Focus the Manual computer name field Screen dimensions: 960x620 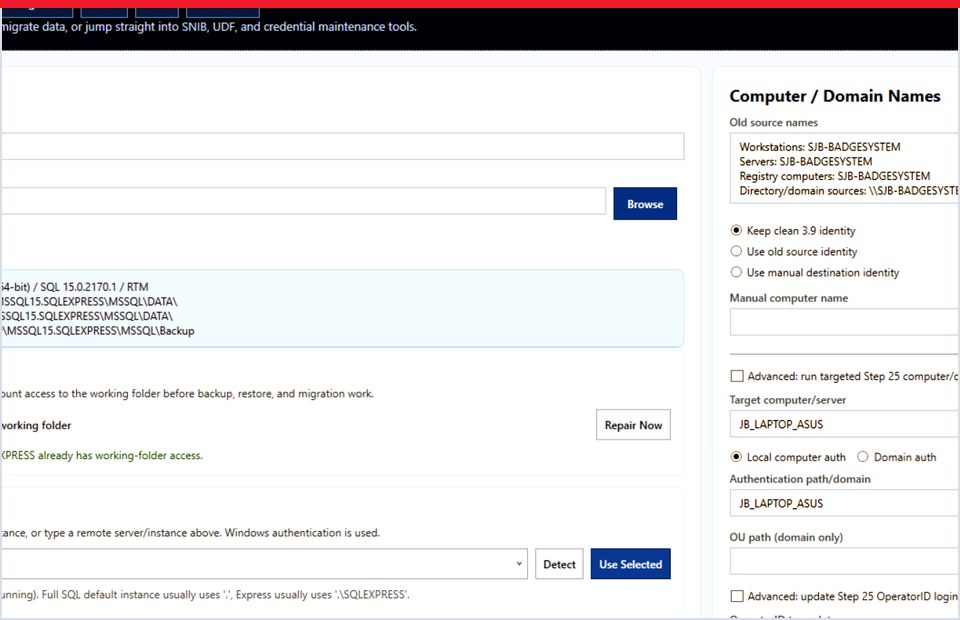[844, 321]
